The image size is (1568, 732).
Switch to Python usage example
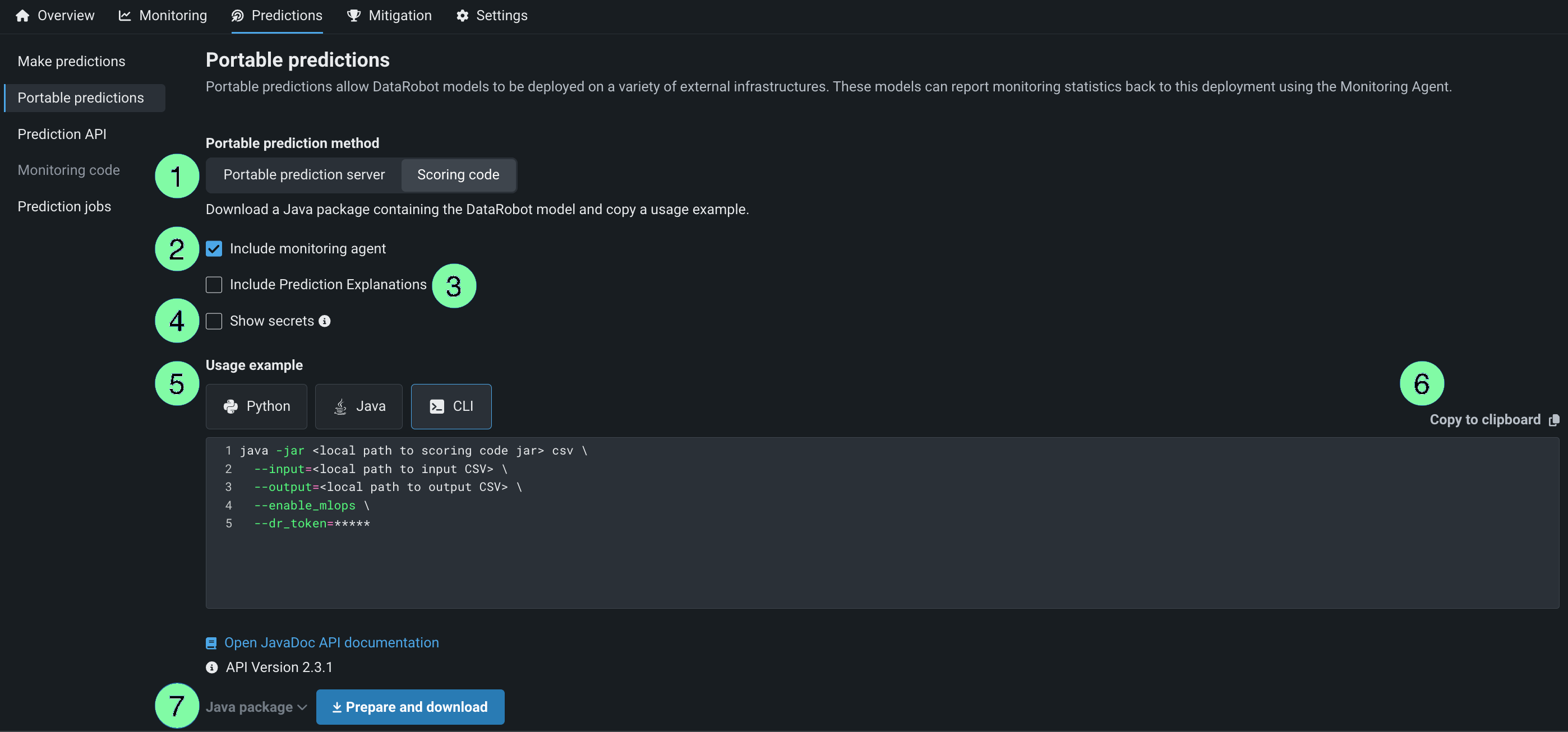256,406
